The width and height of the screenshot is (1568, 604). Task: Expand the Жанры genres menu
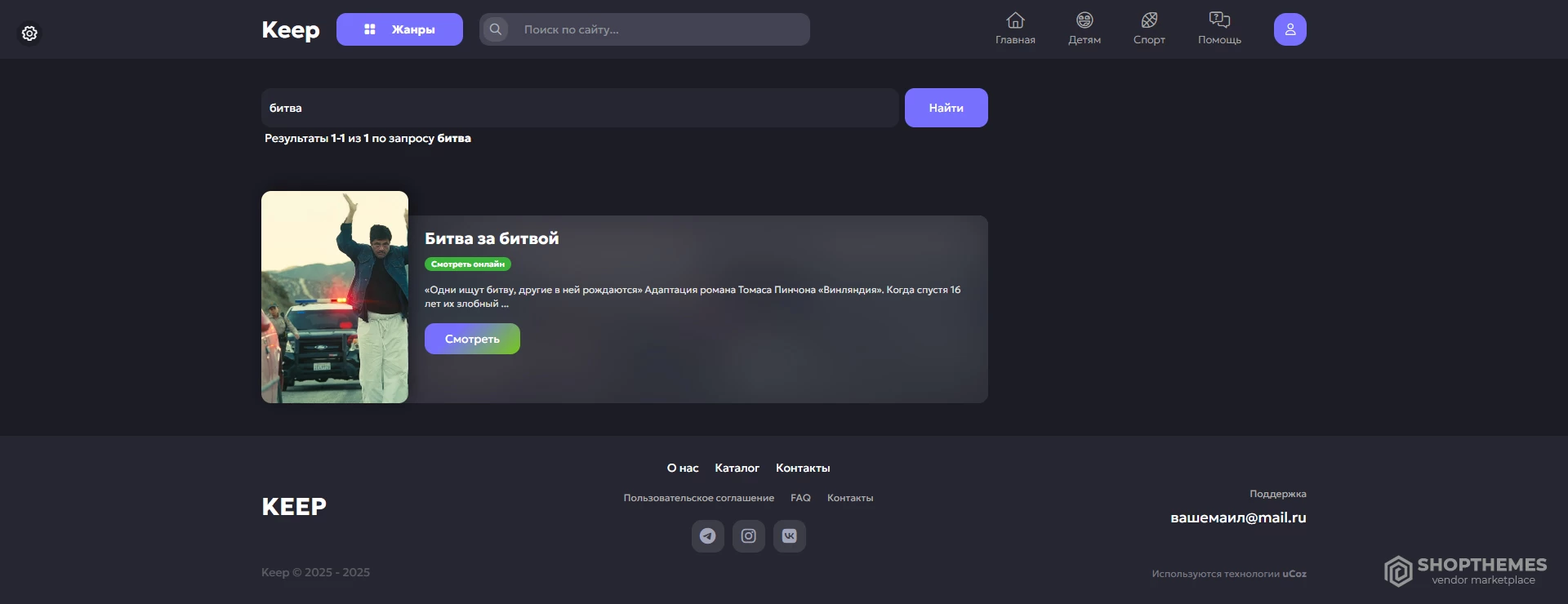coord(399,29)
